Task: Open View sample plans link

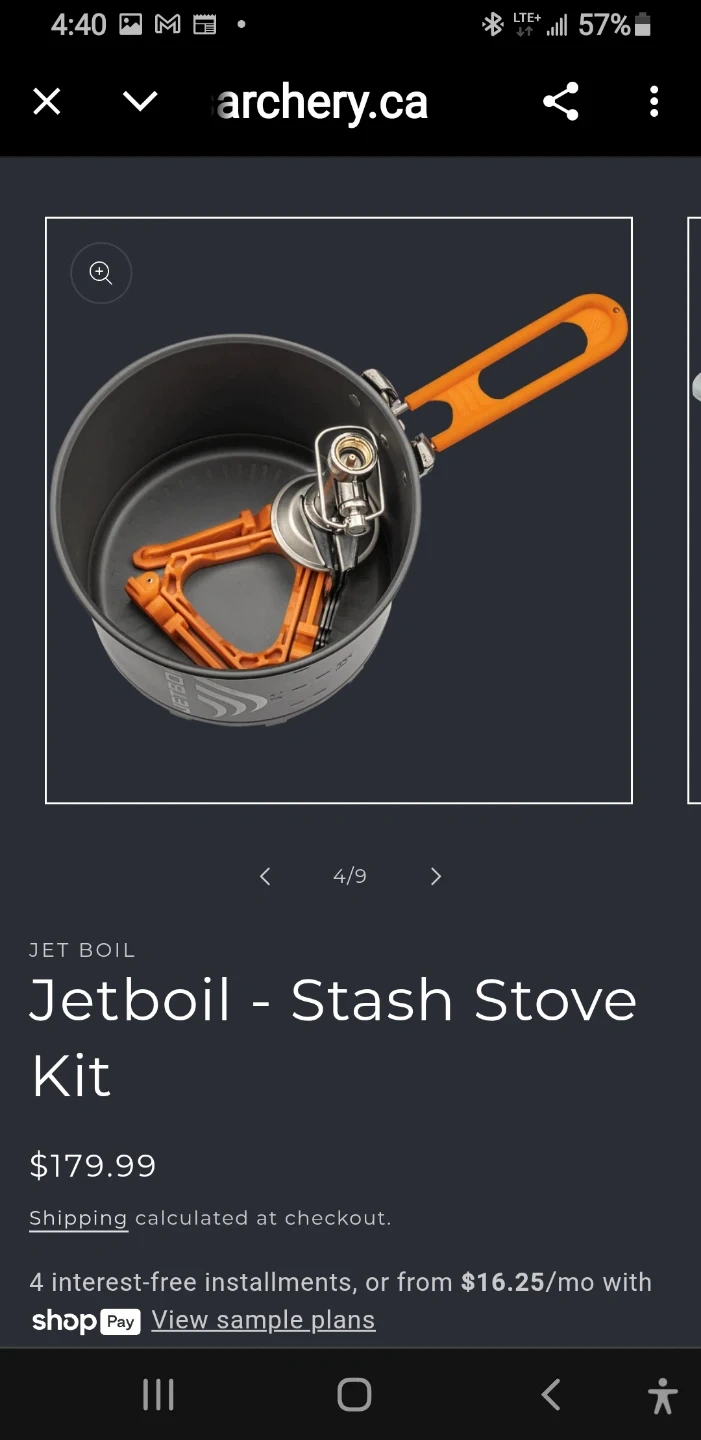Action: 263,1320
